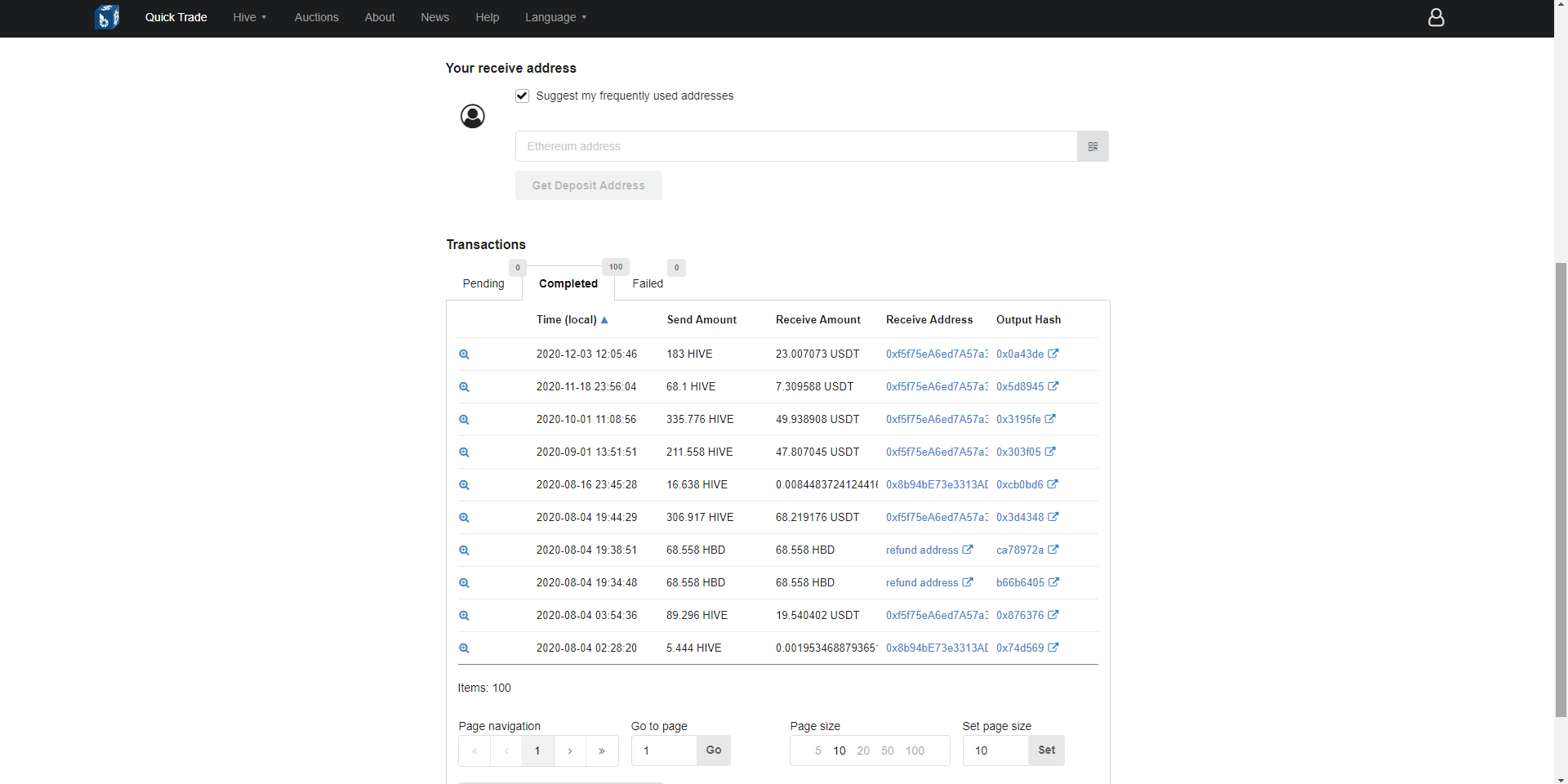Jump to the first page arrow
Viewport: 1568px width, 784px height.
pos(474,751)
